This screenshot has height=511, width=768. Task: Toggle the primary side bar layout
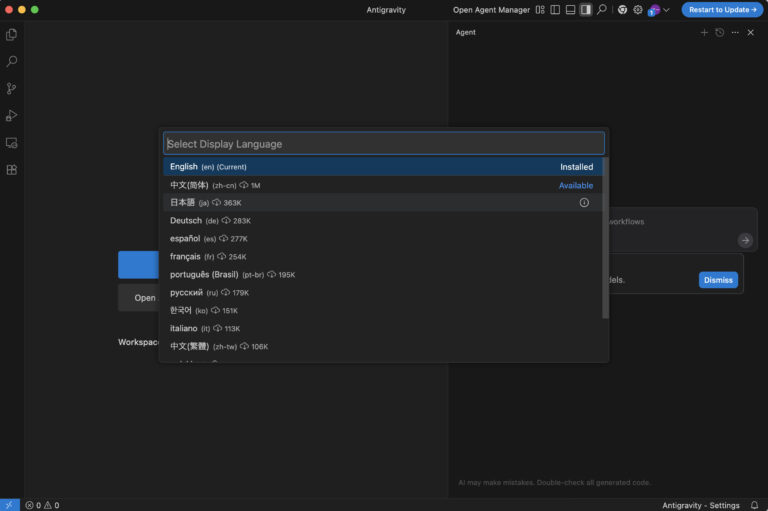point(555,10)
